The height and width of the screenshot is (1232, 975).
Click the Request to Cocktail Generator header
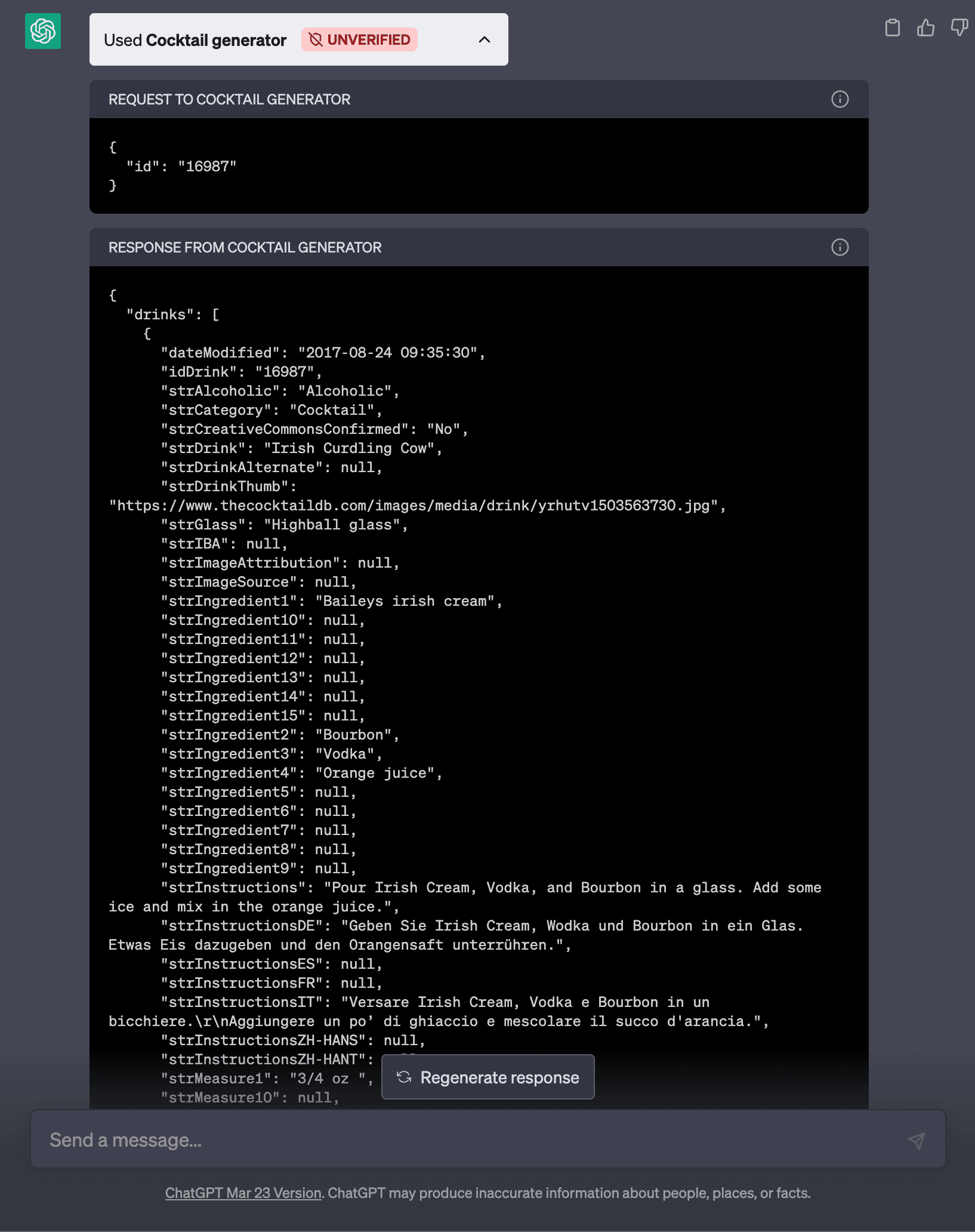coord(229,100)
